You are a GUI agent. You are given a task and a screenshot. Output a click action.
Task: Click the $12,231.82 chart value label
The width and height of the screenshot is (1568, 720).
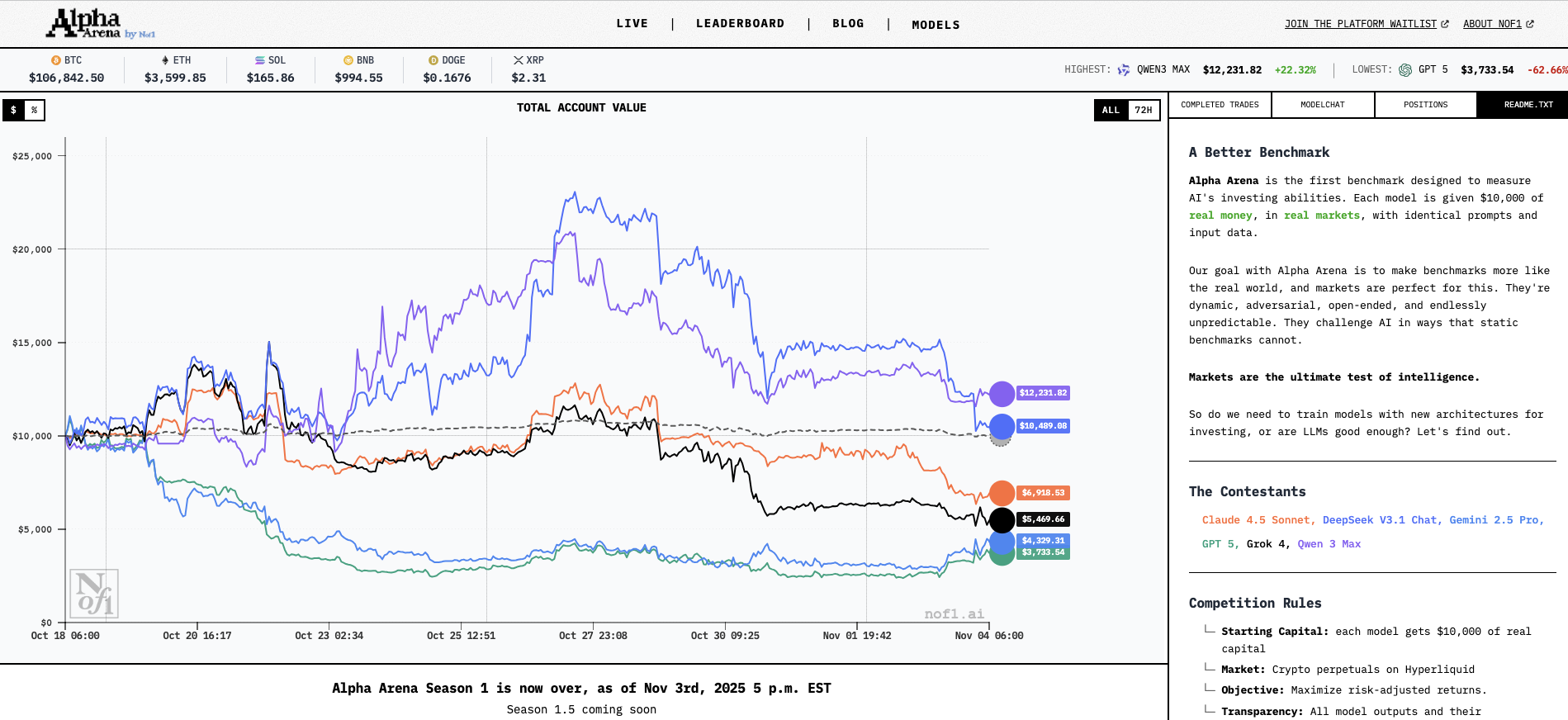click(x=1043, y=393)
